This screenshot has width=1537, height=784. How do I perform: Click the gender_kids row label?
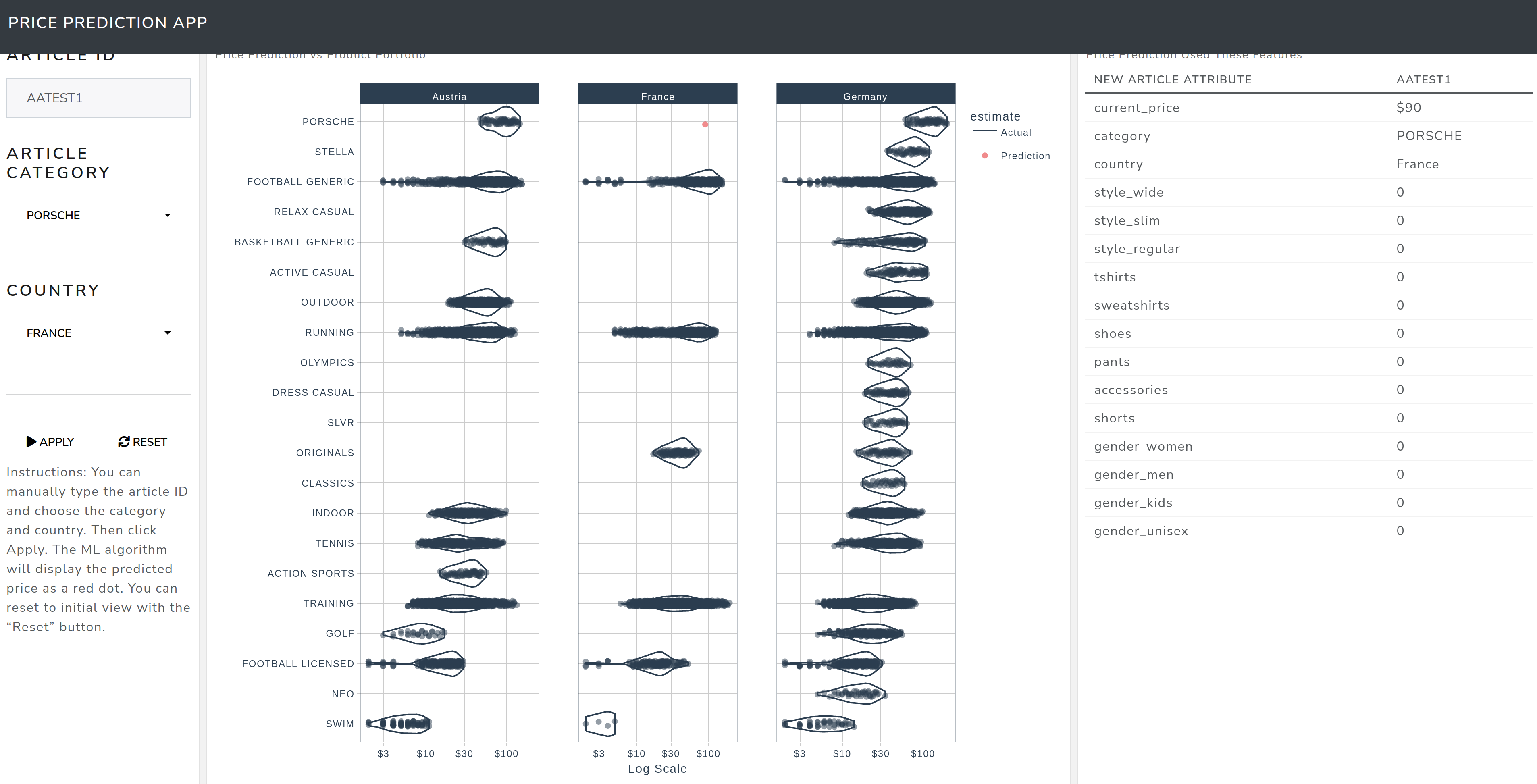point(1132,503)
